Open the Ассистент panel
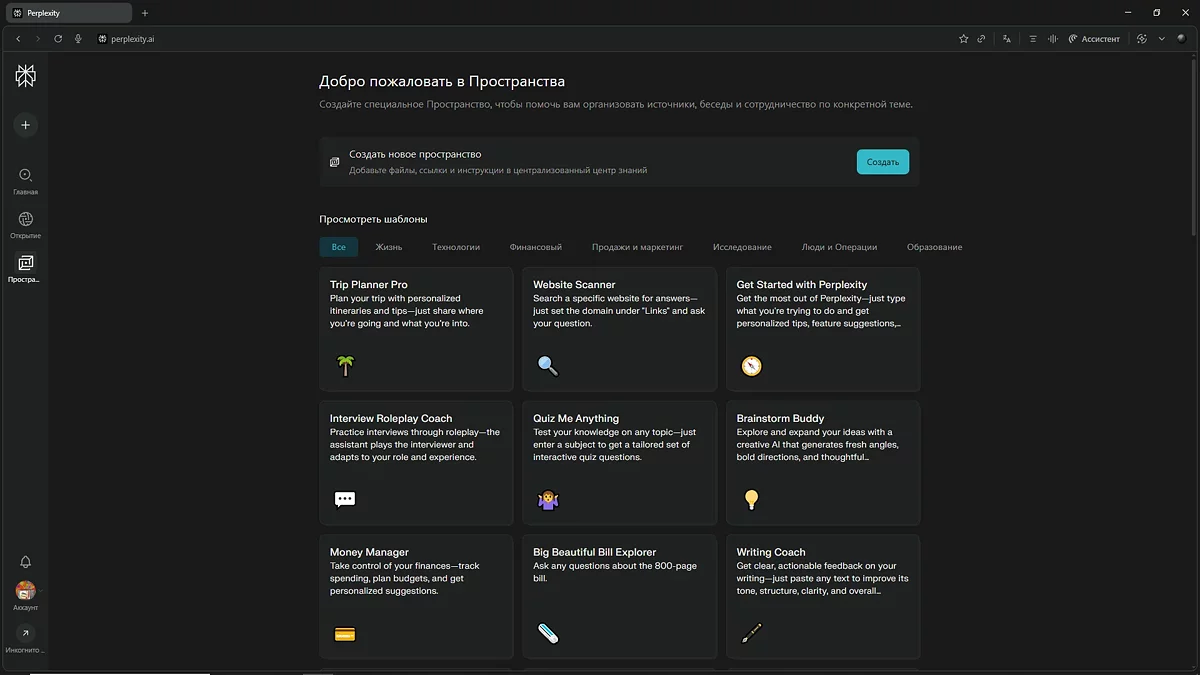This screenshot has width=1200, height=675. tap(1094, 39)
